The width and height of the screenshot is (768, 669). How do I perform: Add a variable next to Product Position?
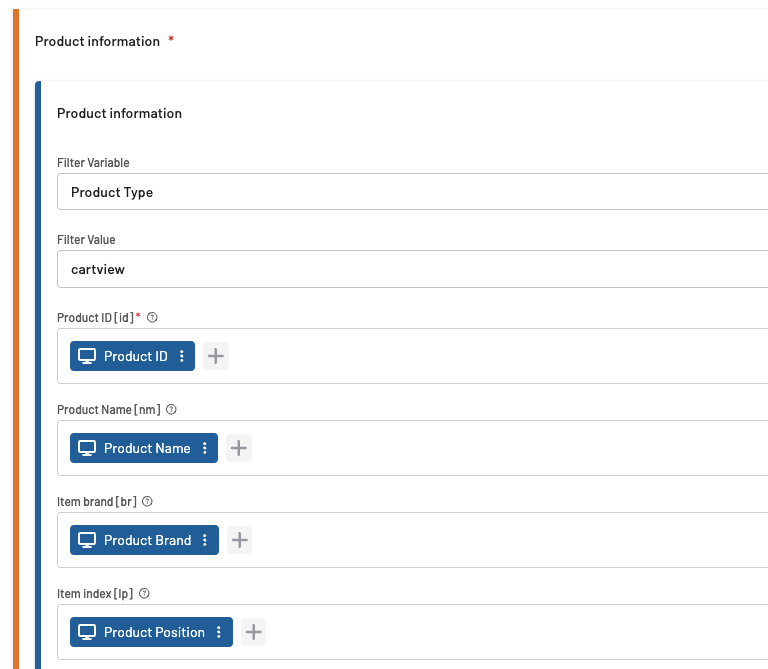(x=253, y=632)
